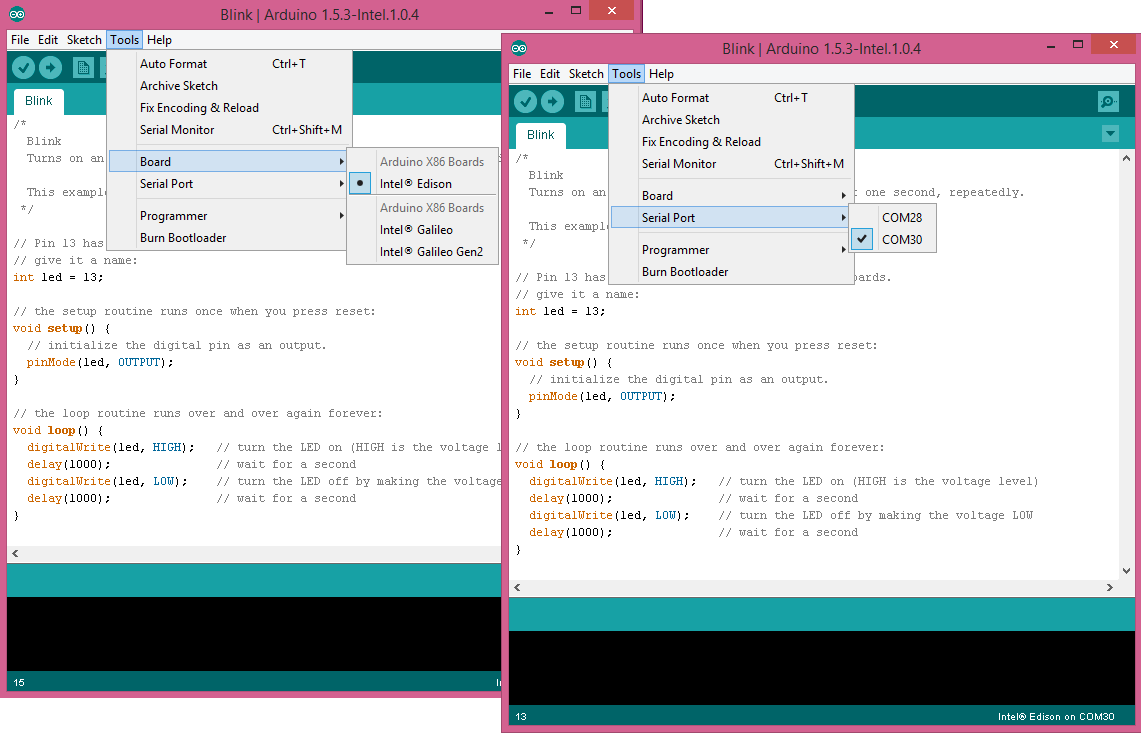
Task: Click Upload arrow icon in right window
Action: [553, 101]
